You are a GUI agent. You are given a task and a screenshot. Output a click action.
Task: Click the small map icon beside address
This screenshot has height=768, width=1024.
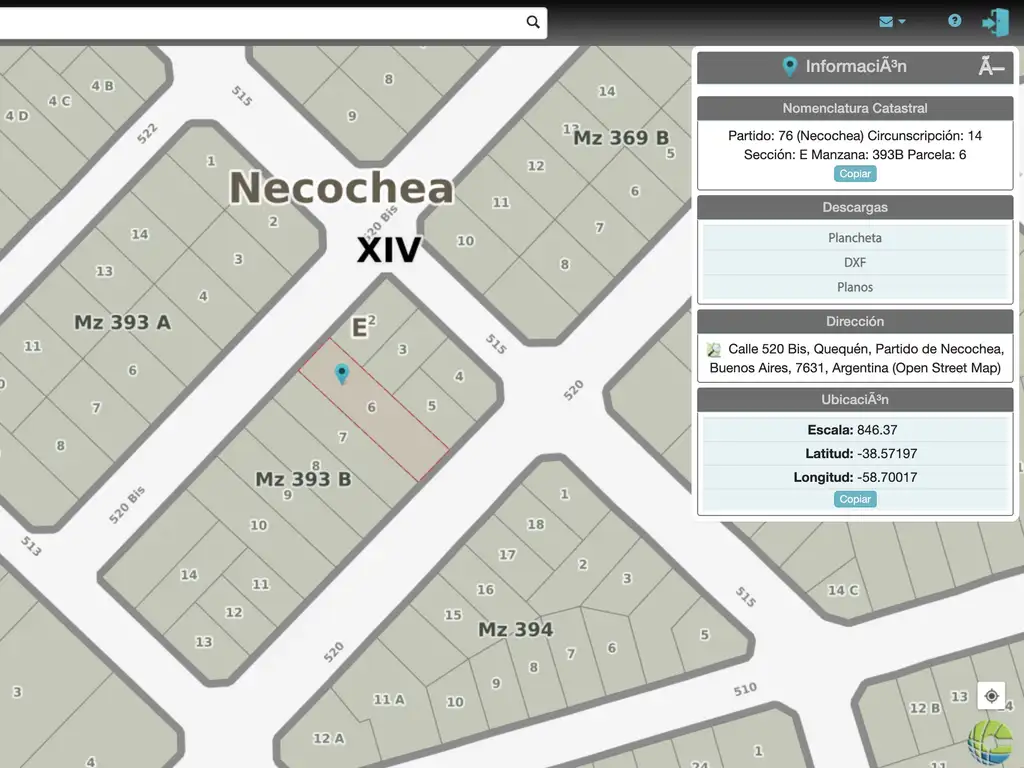(714, 349)
